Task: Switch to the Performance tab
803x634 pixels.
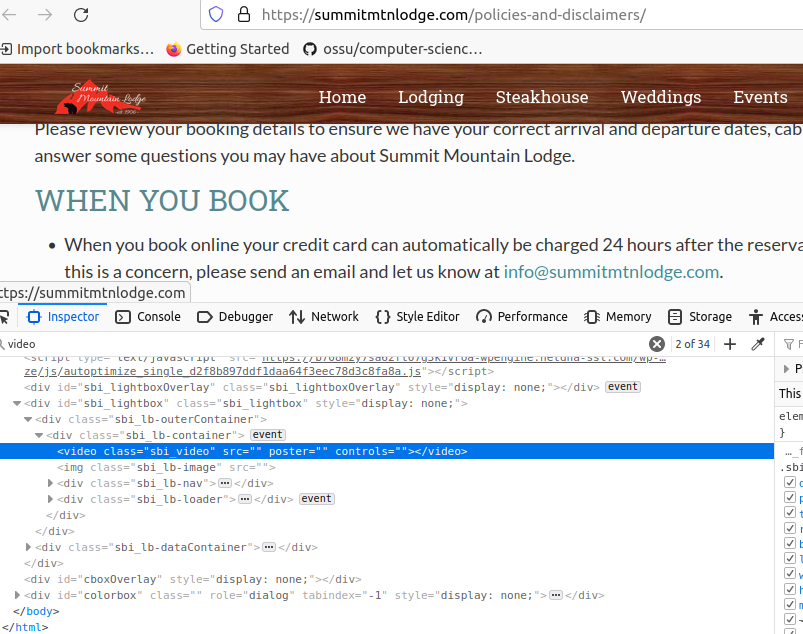Action: [522, 317]
